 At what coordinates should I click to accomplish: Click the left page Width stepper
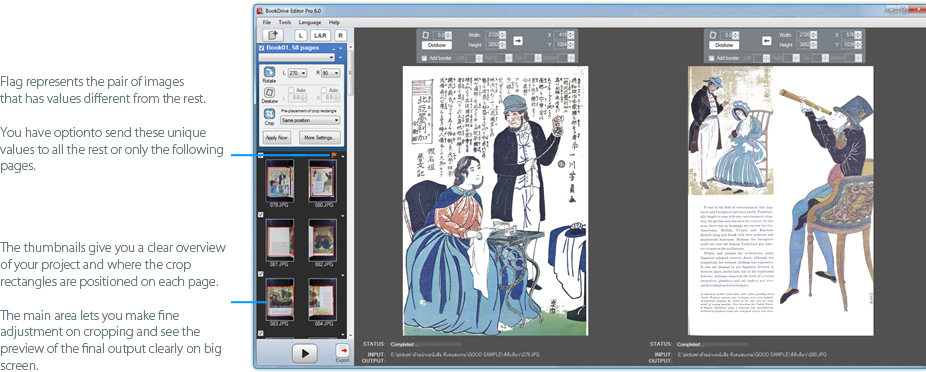503,35
